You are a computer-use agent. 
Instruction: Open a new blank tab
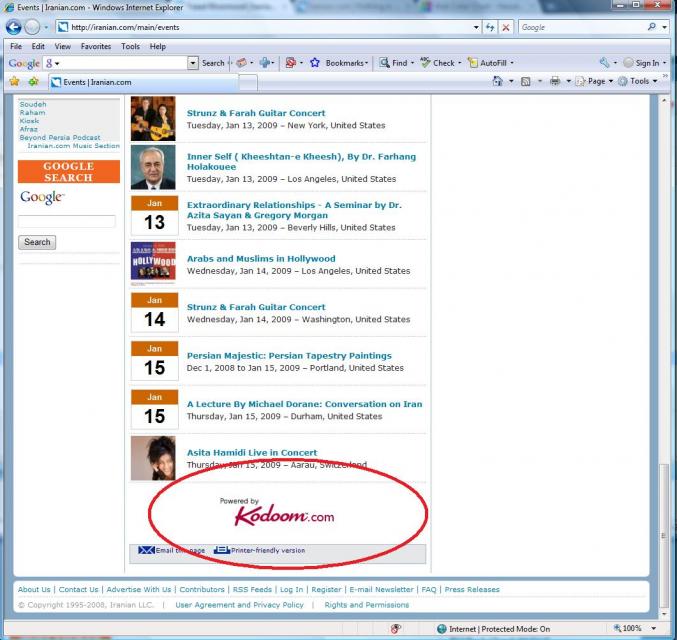(x=248, y=82)
